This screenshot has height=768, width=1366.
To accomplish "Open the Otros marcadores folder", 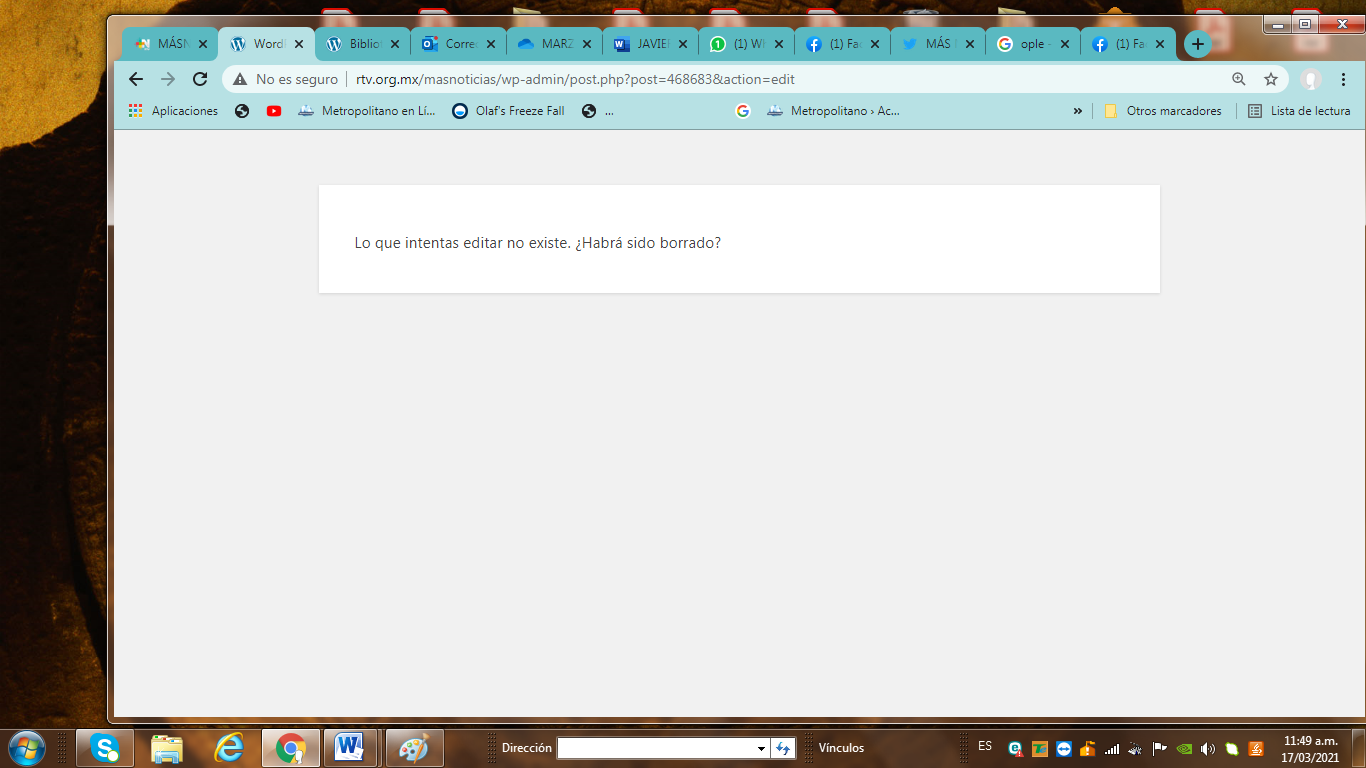I will (x=1163, y=111).
